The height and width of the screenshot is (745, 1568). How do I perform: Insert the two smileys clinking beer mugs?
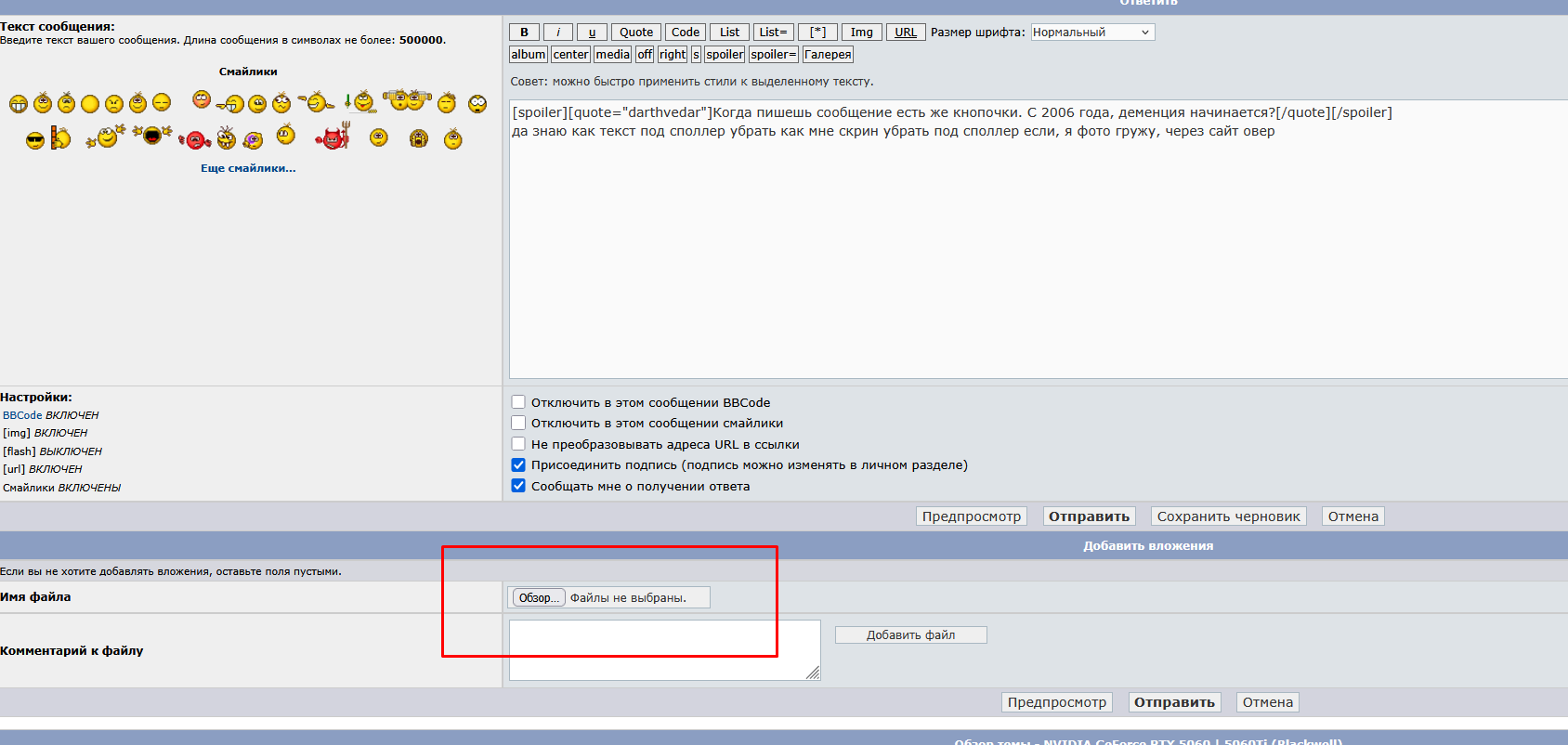407,99
